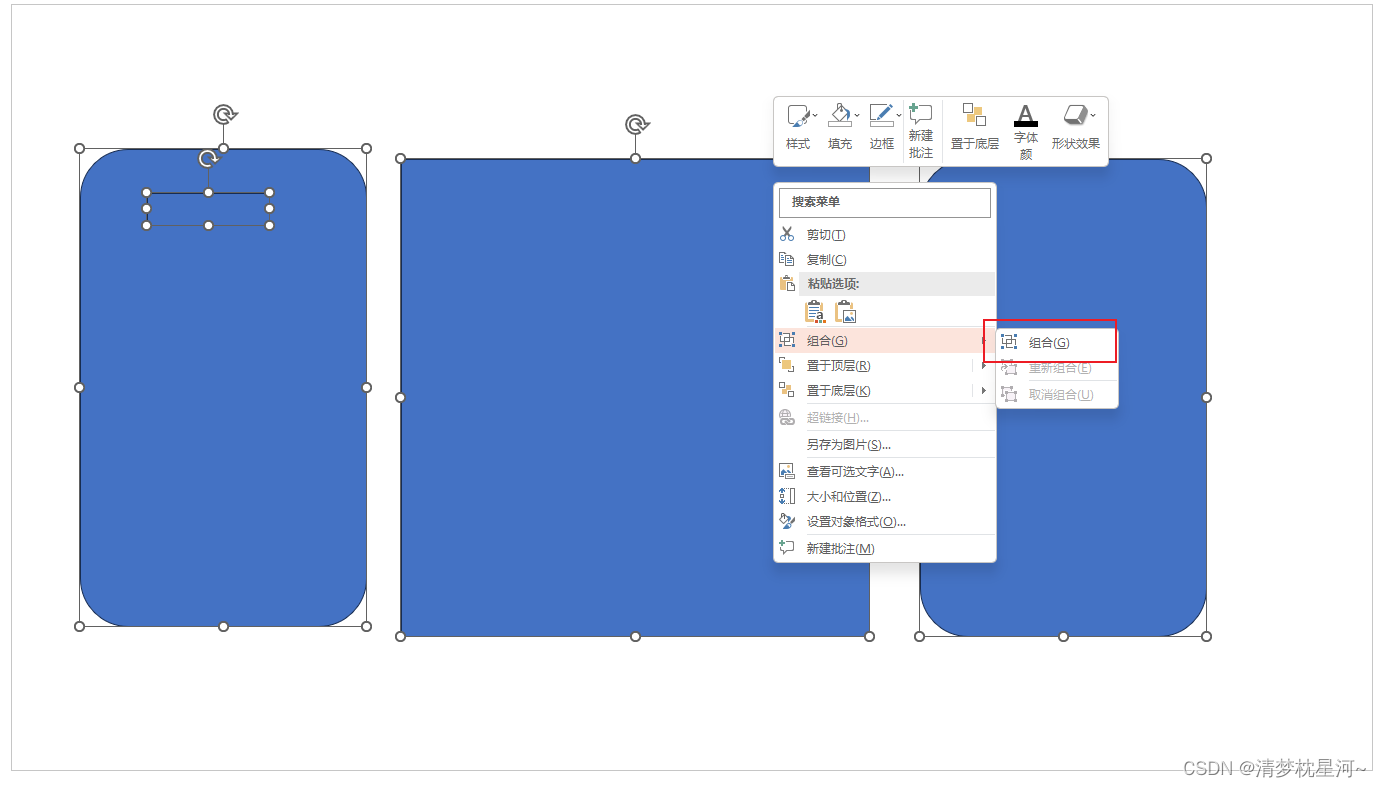
Task: Open the 组合(G) item in the main context menu
Action: [x=885, y=341]
